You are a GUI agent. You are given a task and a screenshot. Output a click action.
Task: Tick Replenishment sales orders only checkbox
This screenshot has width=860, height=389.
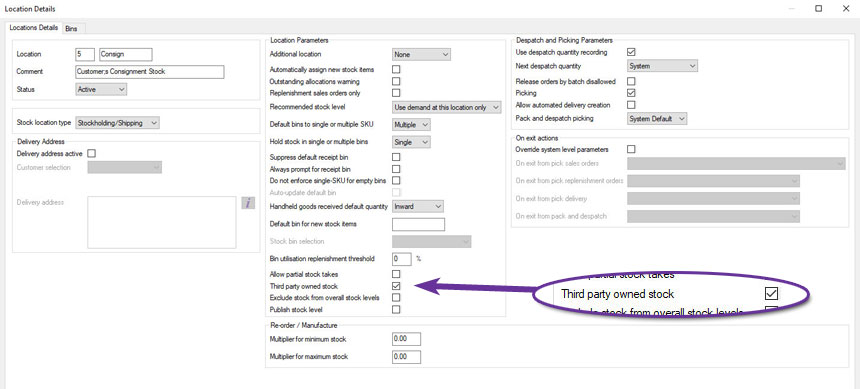click(396, 93)
